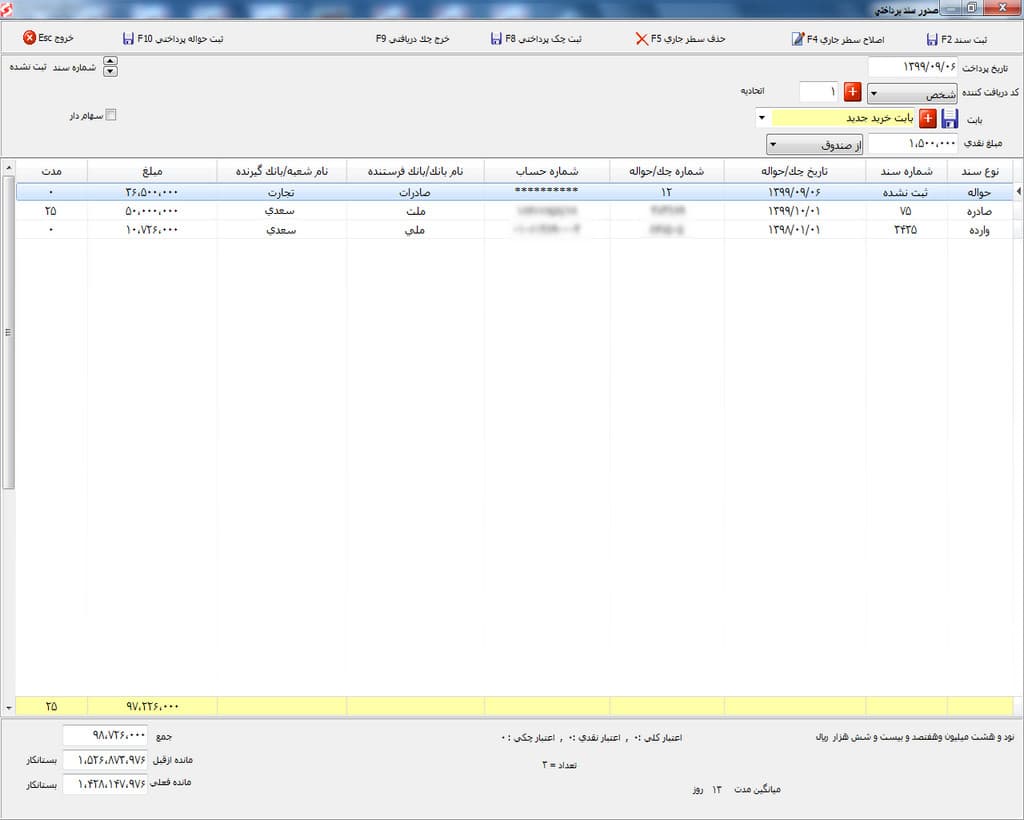Toggle the سهام دار checkbox
This screenshot has width=1024, height=820.
click(111, 115)
